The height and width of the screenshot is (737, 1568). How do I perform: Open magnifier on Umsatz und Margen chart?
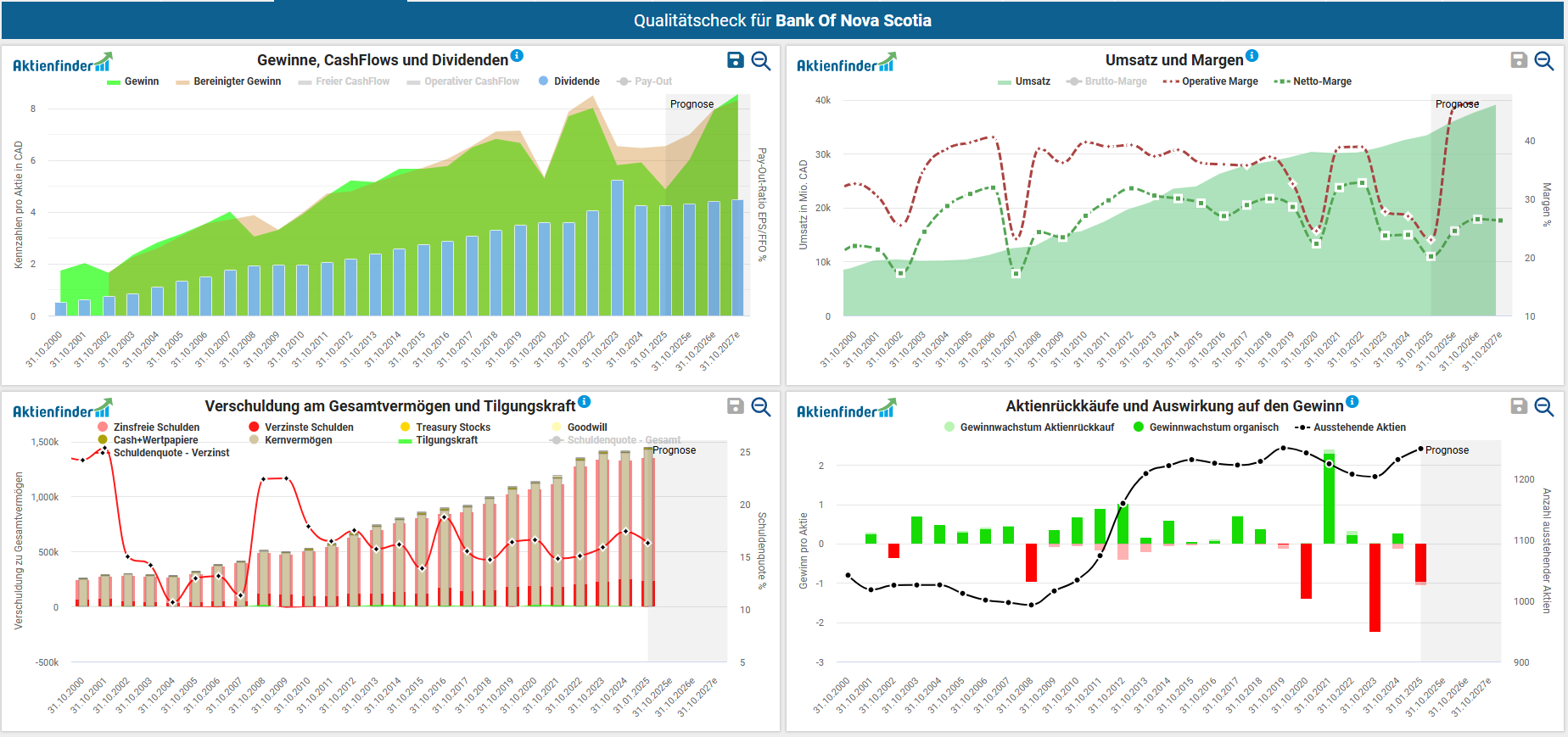point(1544,60)
